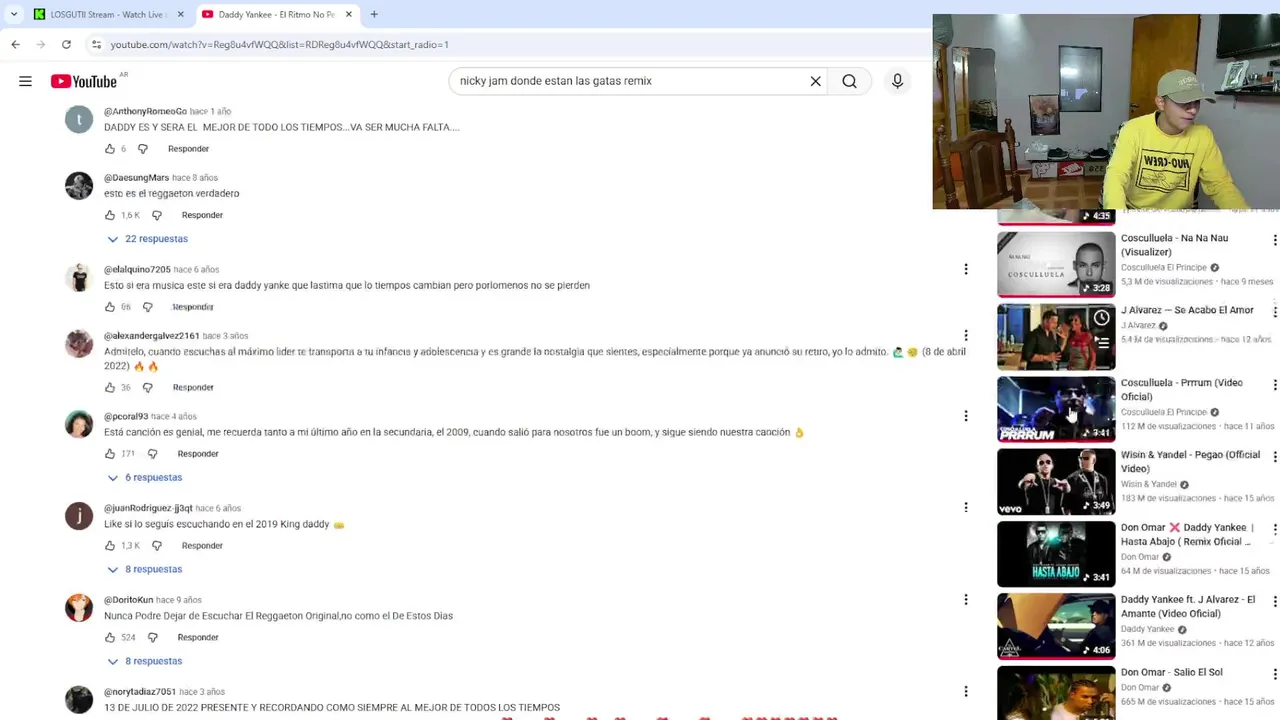This screenshot has height=720, width=1280.
Task: Reply to the @pcoral93 comment
Action: click(x=198, y=454)
